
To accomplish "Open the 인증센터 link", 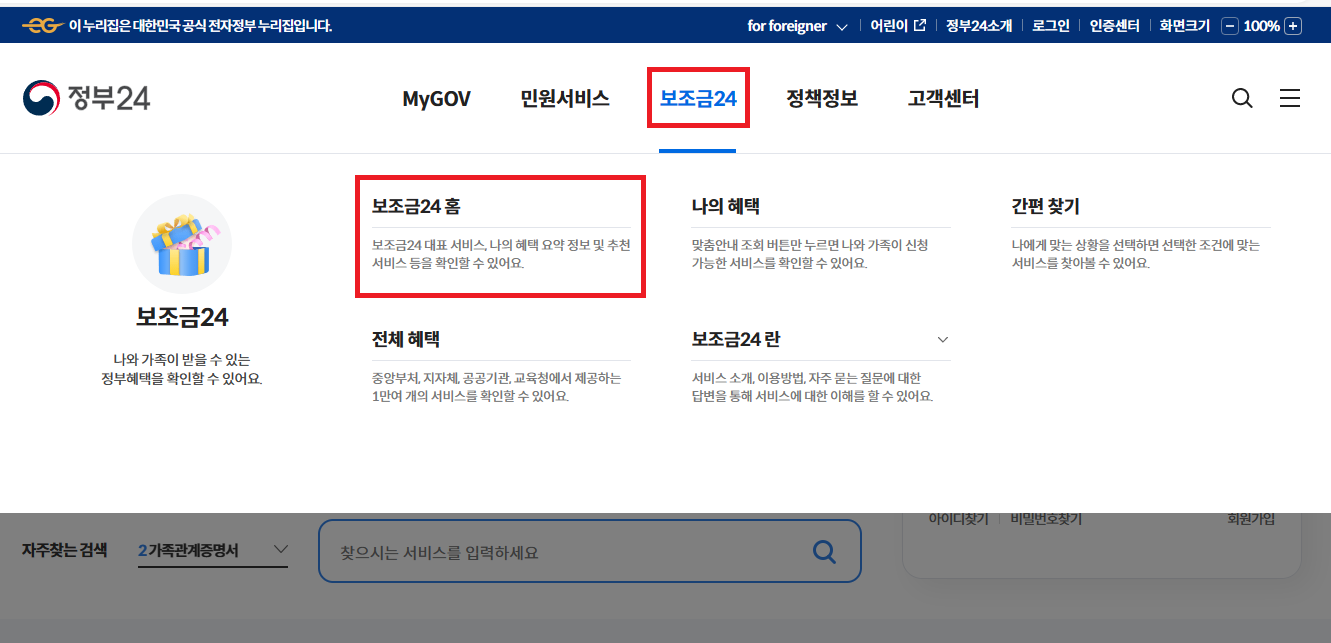I will click(x=1114, y=26).
